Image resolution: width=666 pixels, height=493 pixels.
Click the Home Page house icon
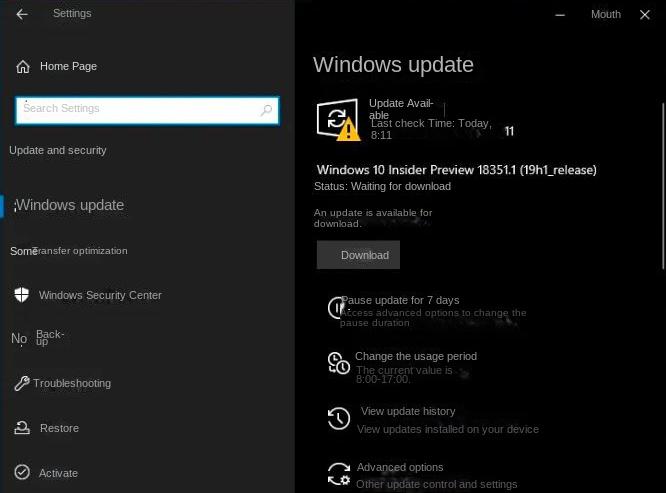pyautogui.click(x=23, y=67)
